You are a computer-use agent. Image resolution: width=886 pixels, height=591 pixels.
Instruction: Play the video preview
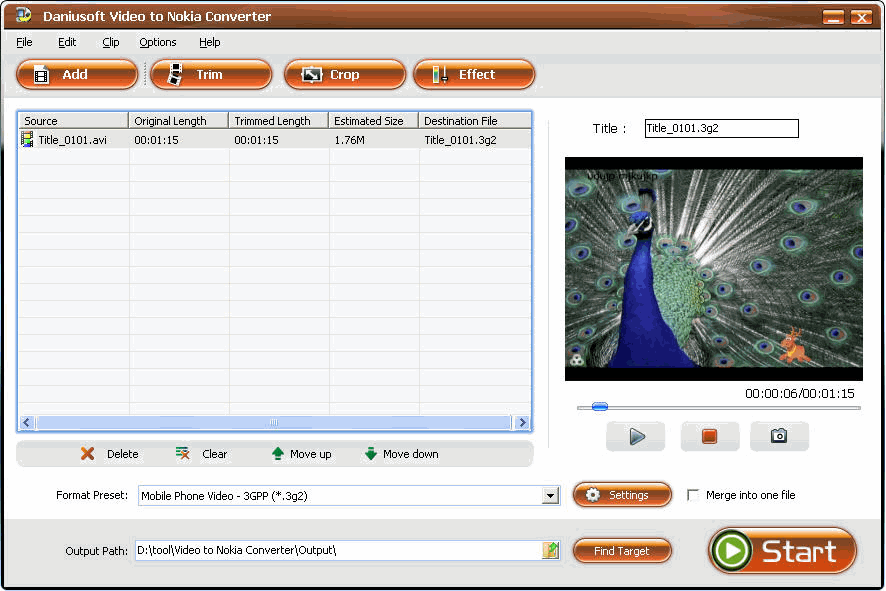[636, 436]
